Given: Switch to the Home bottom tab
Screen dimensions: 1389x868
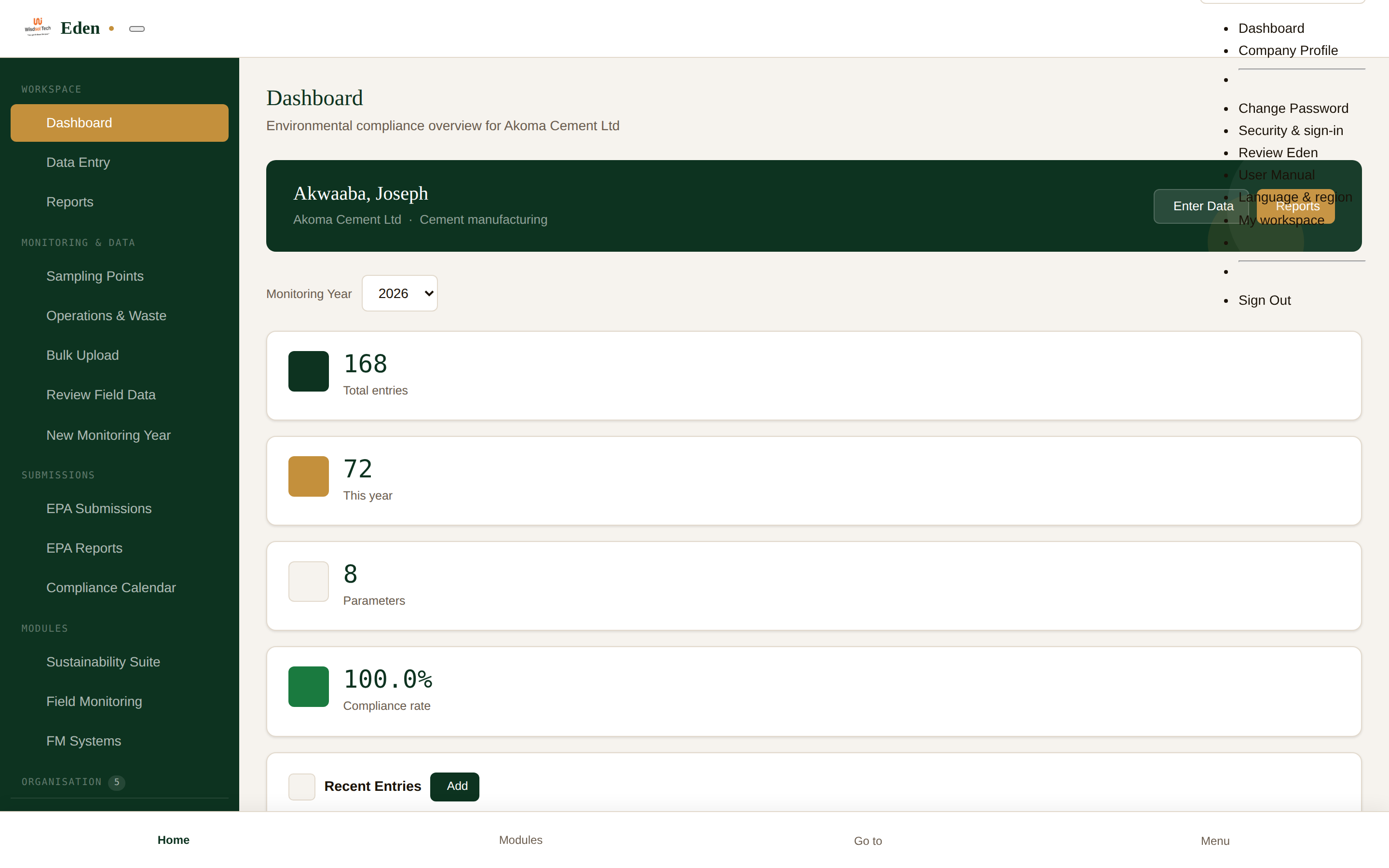Looking at the screenshot, I should click(x=173, y=840).
